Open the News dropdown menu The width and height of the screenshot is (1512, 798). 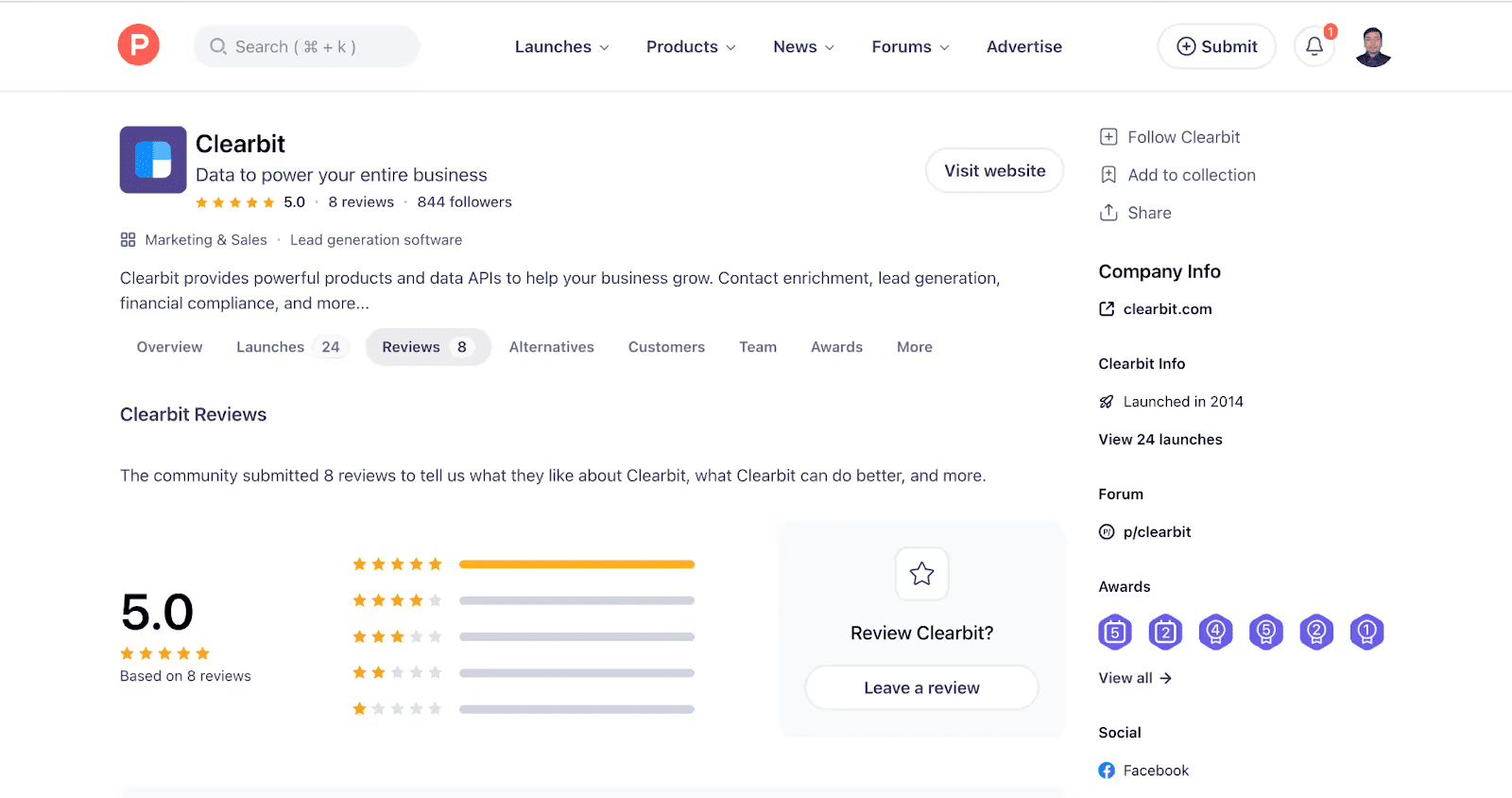(x=802, y=46)
